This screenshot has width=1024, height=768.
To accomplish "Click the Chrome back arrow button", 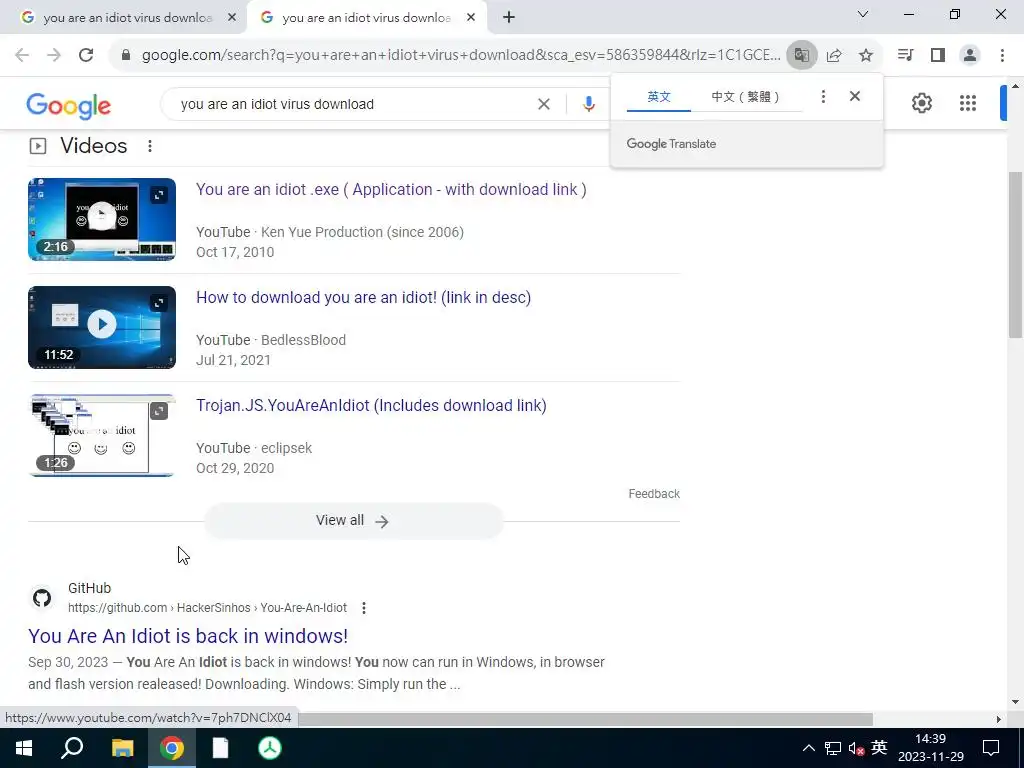I will 22,55.
